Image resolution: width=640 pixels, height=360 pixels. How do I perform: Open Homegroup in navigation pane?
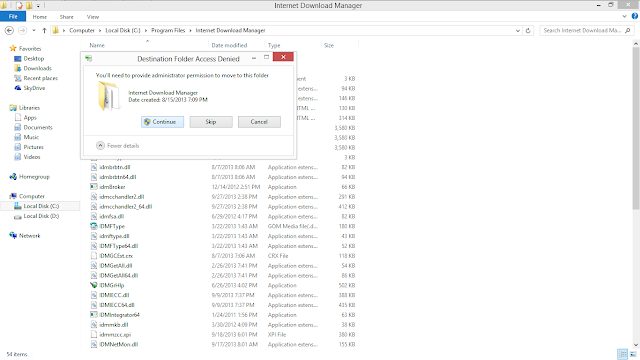[34, 177]
